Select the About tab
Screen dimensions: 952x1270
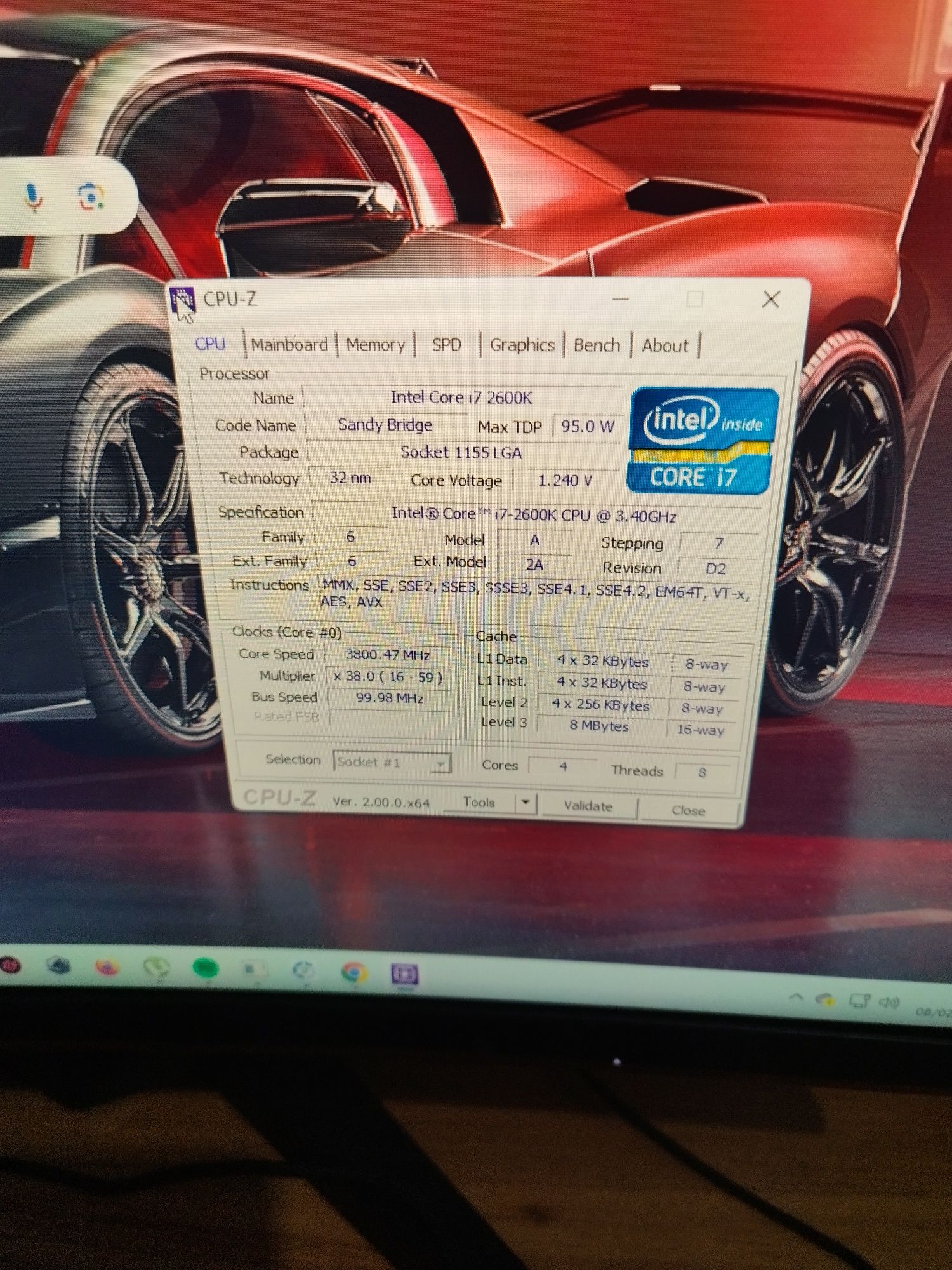tap(664, 346)
